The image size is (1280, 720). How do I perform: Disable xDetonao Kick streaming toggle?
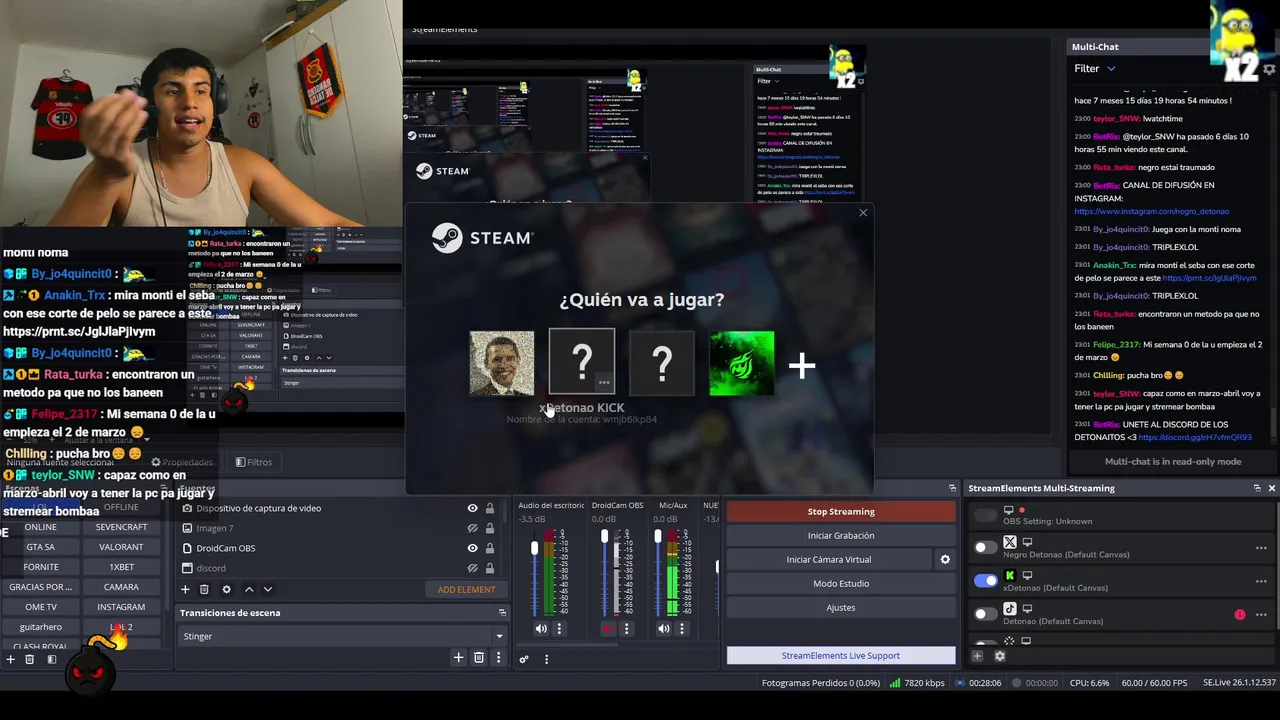click(x=986, y=580)
